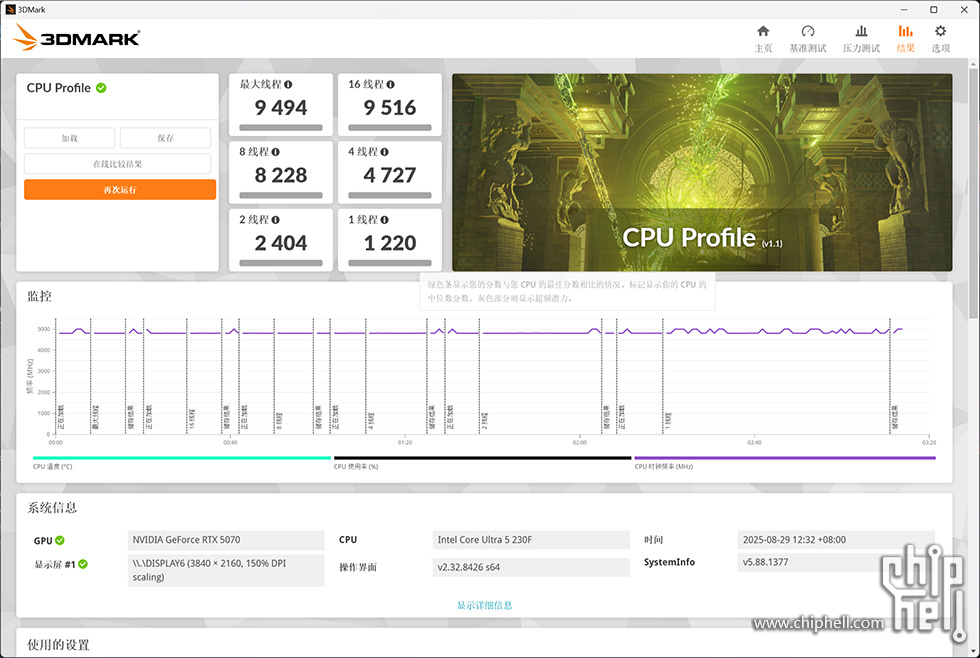Screen dimensions: 980x658
Task: Click info icon beside 1 线程 score
Action: pyautogui.click(x=384, y=220)
